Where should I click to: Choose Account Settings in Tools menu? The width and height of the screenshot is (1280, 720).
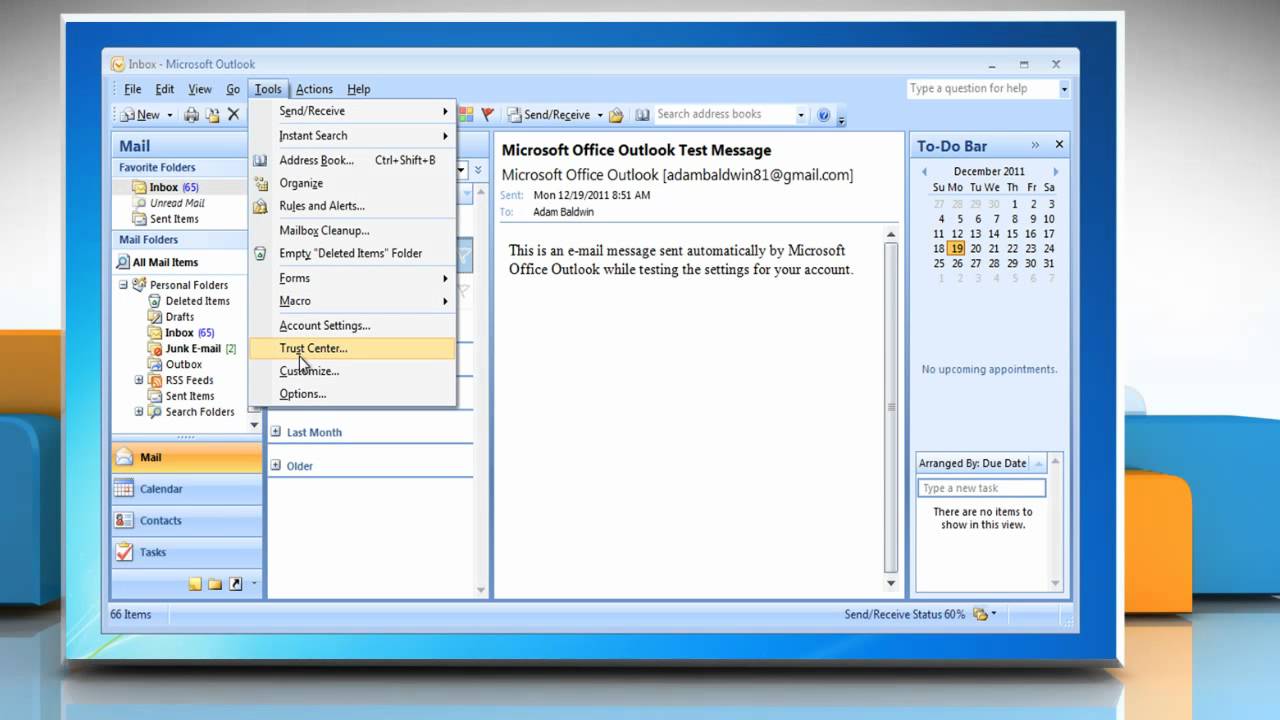(x=352, y=325)
